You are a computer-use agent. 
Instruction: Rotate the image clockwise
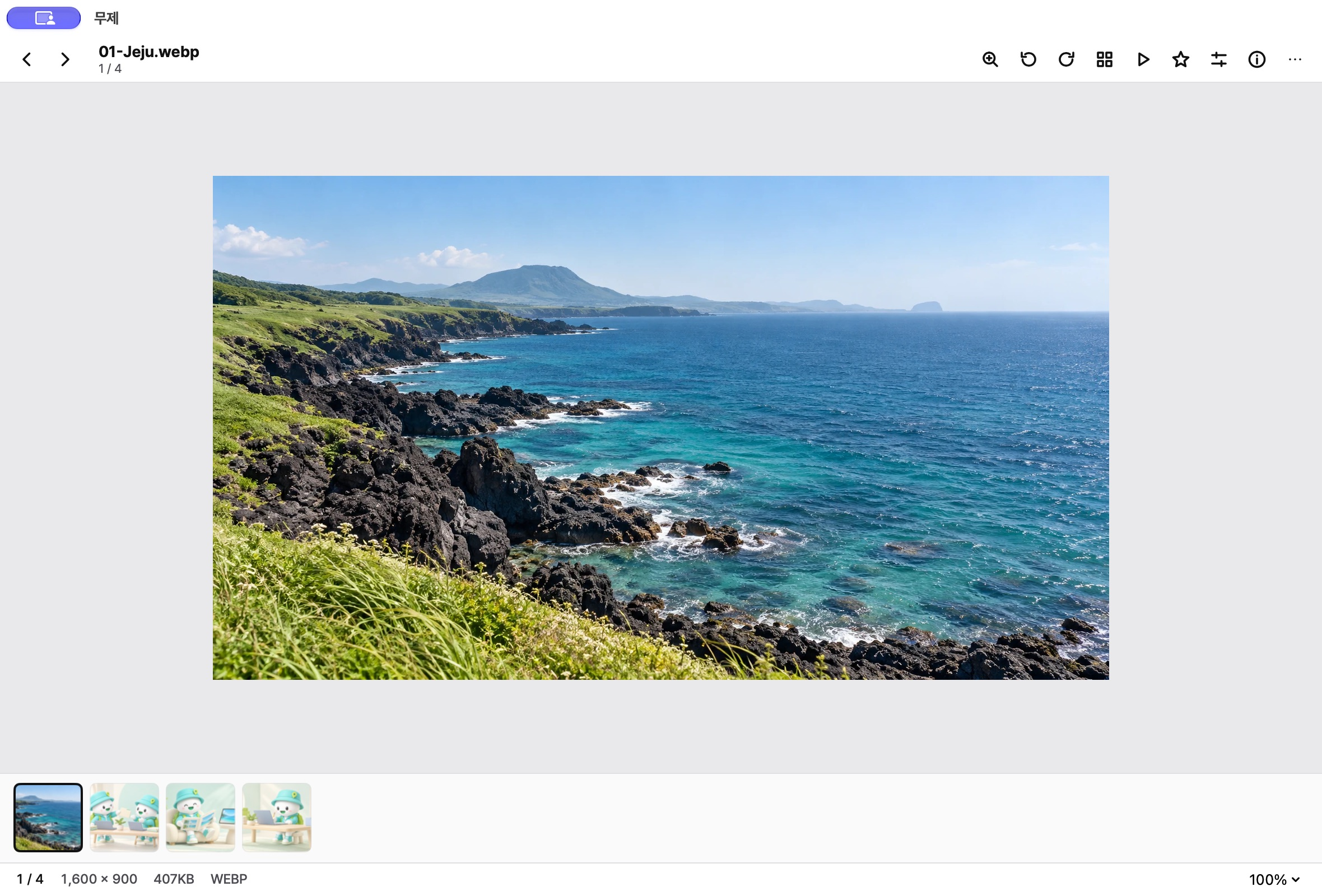click(x=1066, y=59)
